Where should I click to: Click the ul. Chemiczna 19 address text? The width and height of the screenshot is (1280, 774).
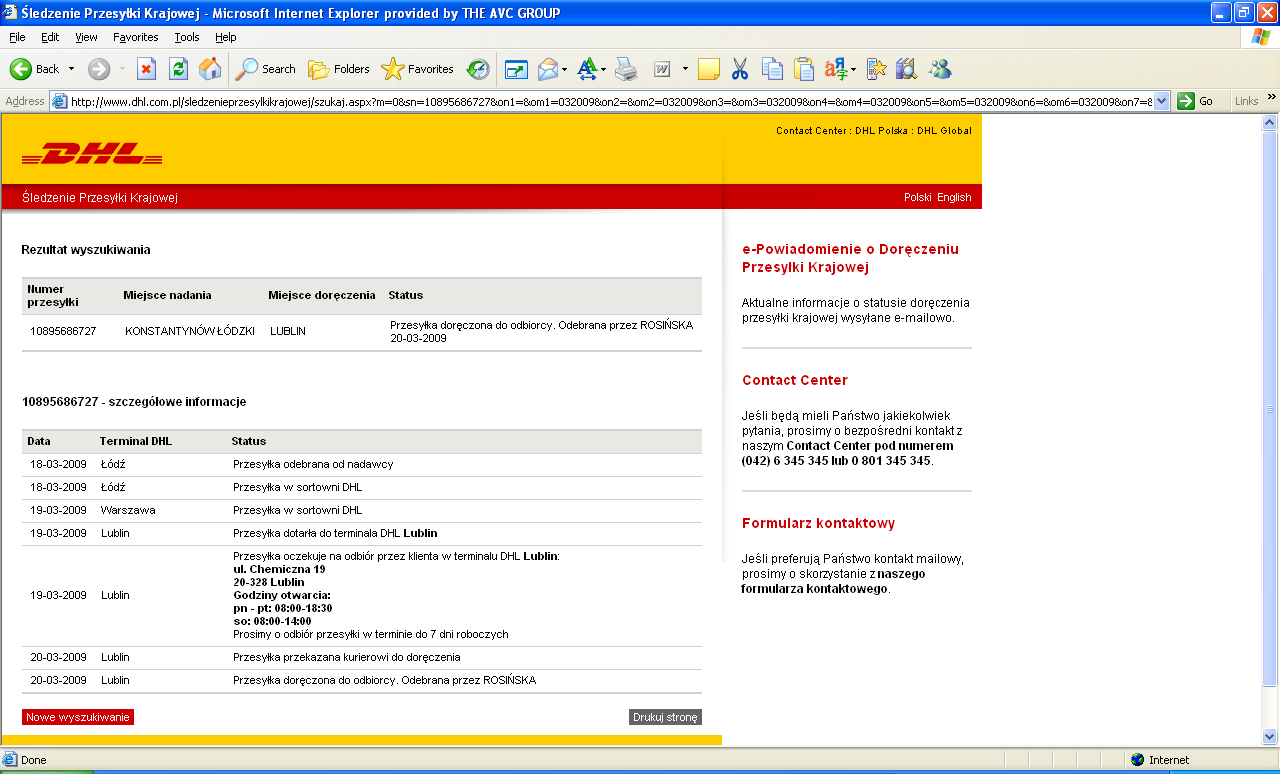click(279, 569)
